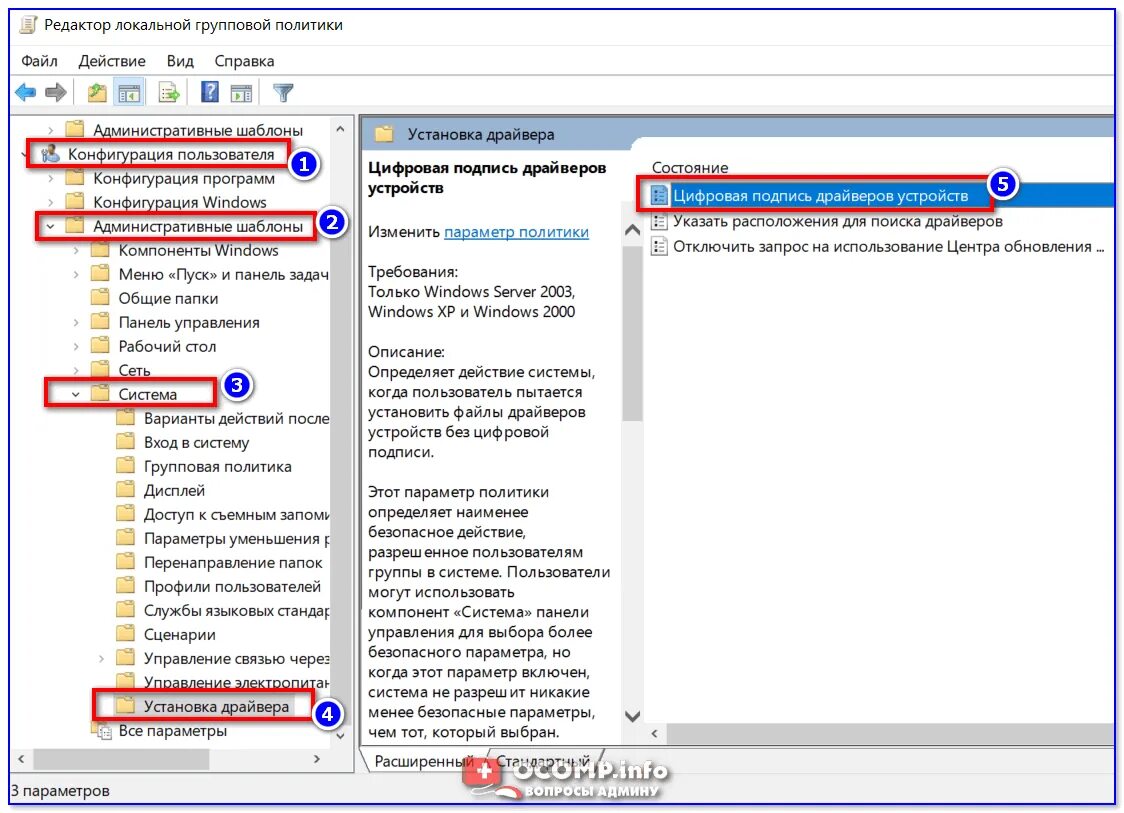
Task: Open Help via blue question mark icon
Action: (210, 92)
